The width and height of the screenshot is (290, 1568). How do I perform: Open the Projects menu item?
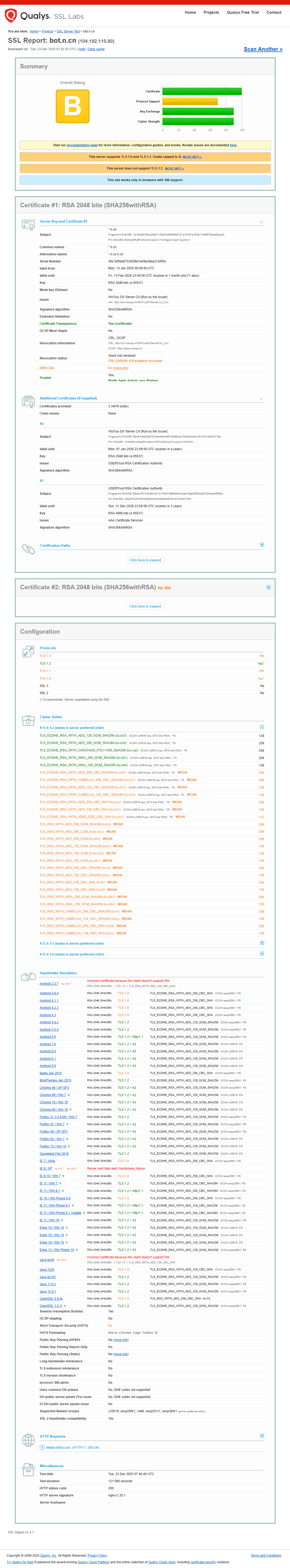[x=211, y=12]
